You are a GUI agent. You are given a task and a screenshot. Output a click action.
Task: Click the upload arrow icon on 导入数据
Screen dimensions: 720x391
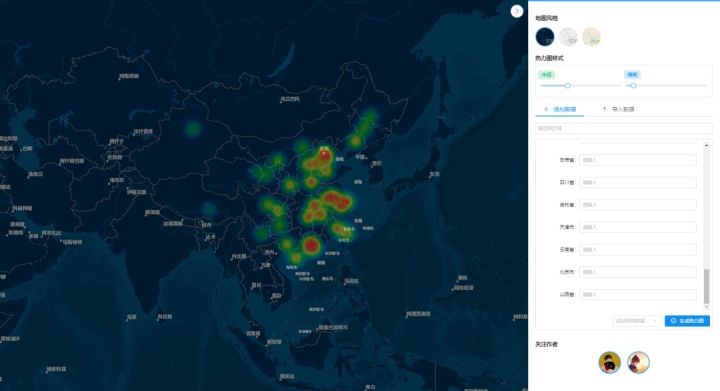(604, 109)
